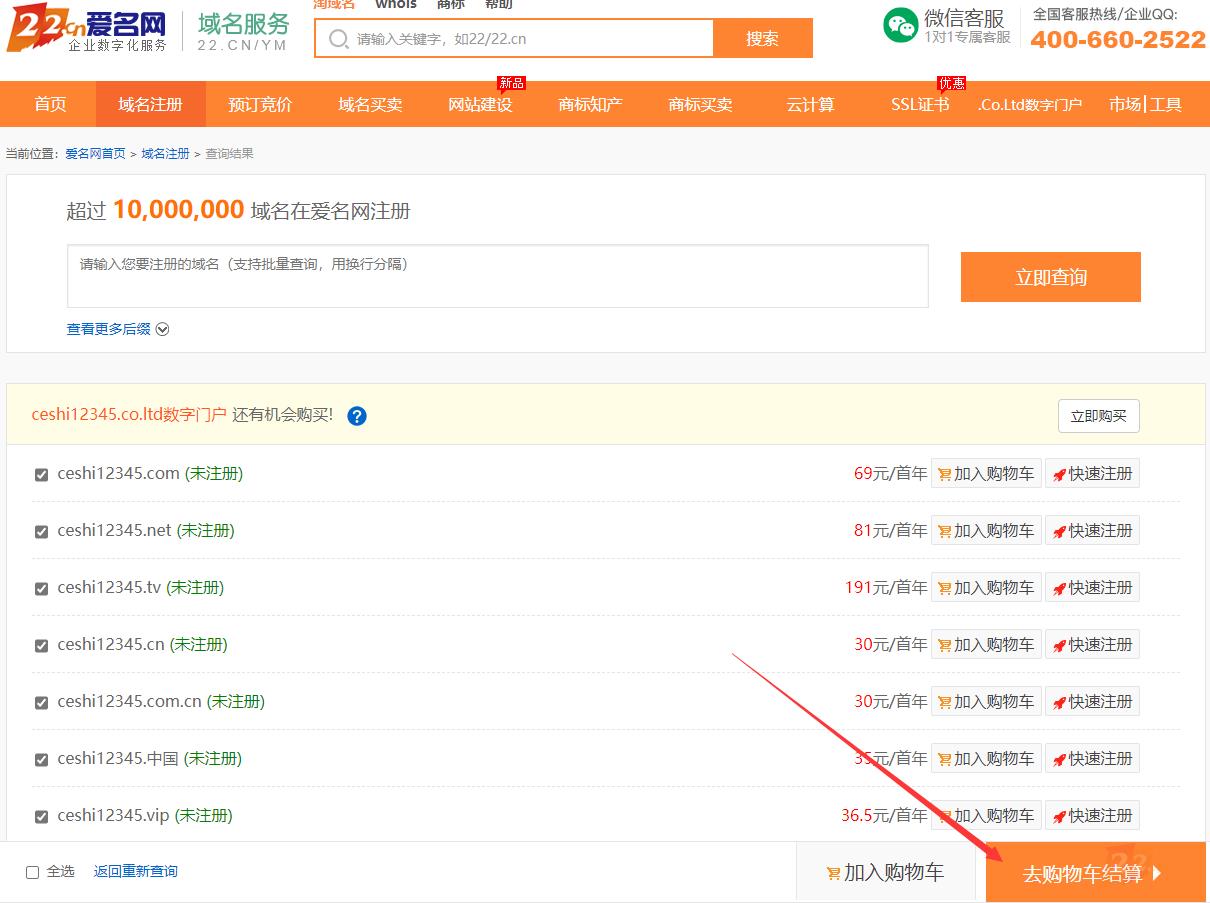Screen dimensions: 1210x903
Task: Open the 云计算 navigation menu
Action: pos(810,105)
